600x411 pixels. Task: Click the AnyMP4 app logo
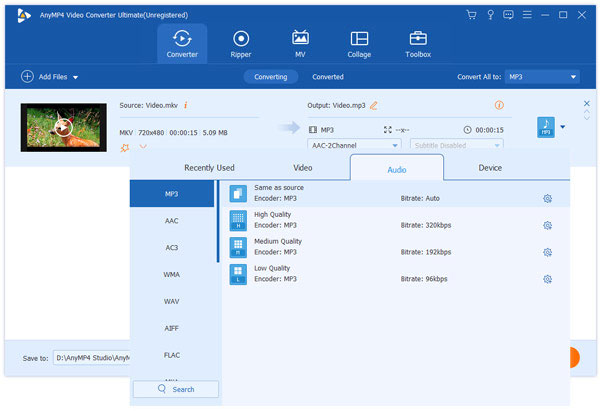click(24, 15)
